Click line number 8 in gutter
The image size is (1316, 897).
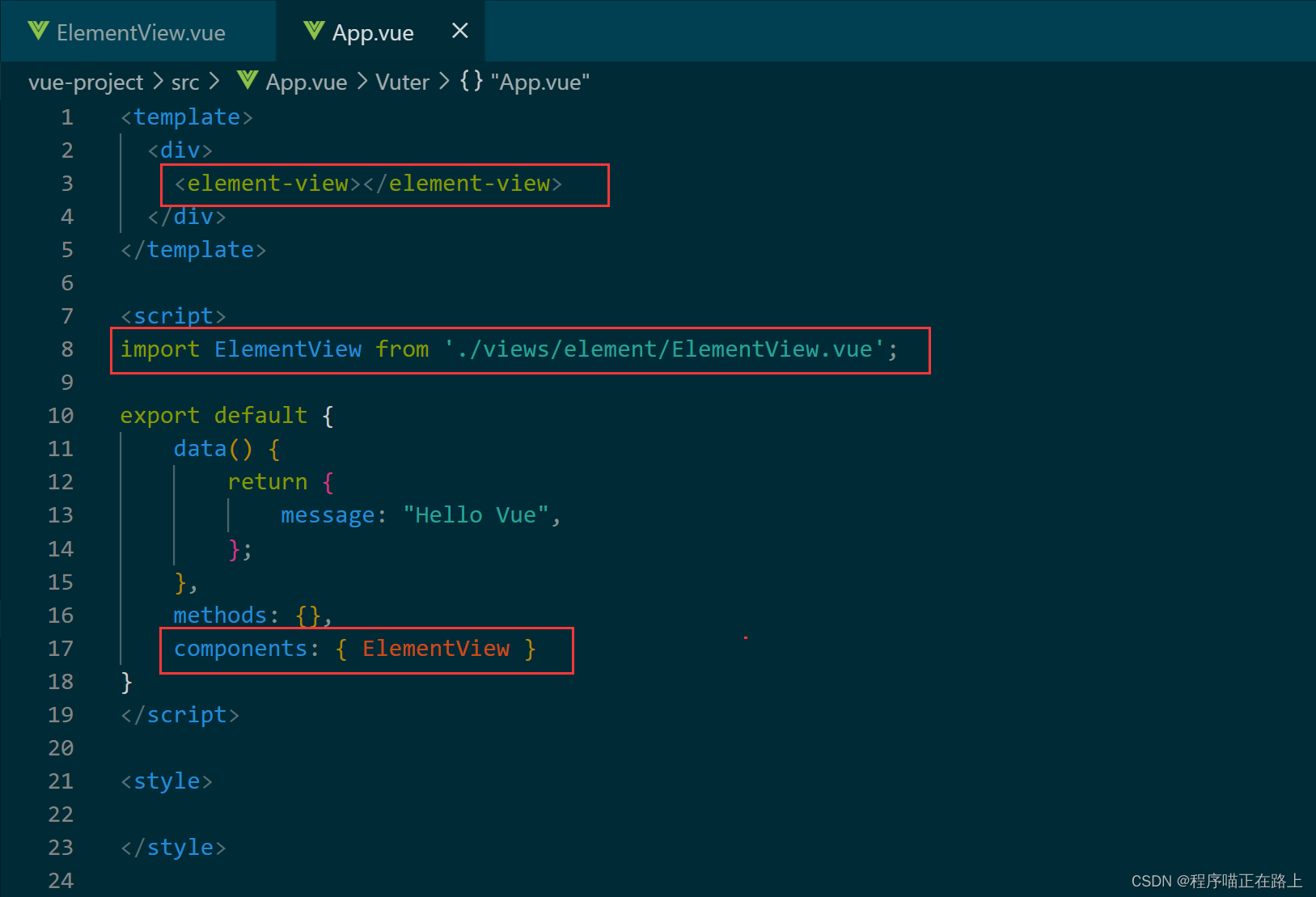pos(67,349)
